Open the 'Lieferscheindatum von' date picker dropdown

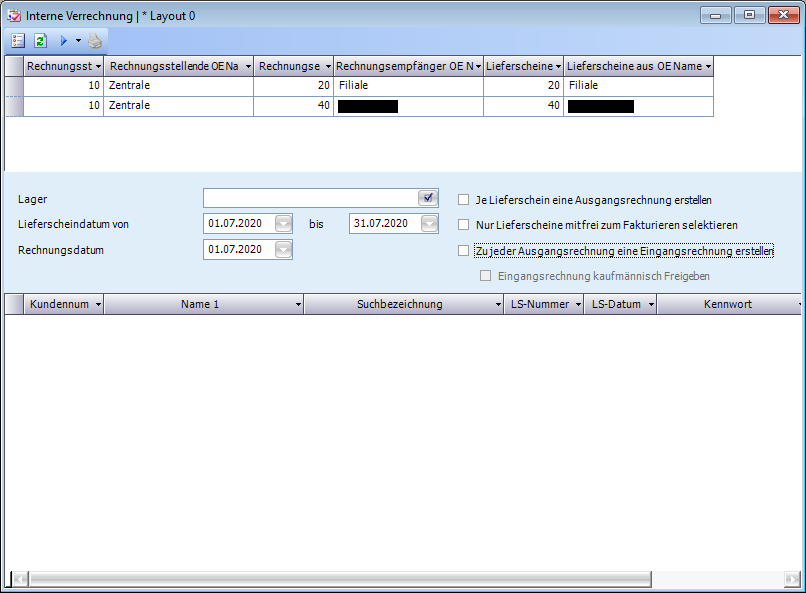click(283, 224)
